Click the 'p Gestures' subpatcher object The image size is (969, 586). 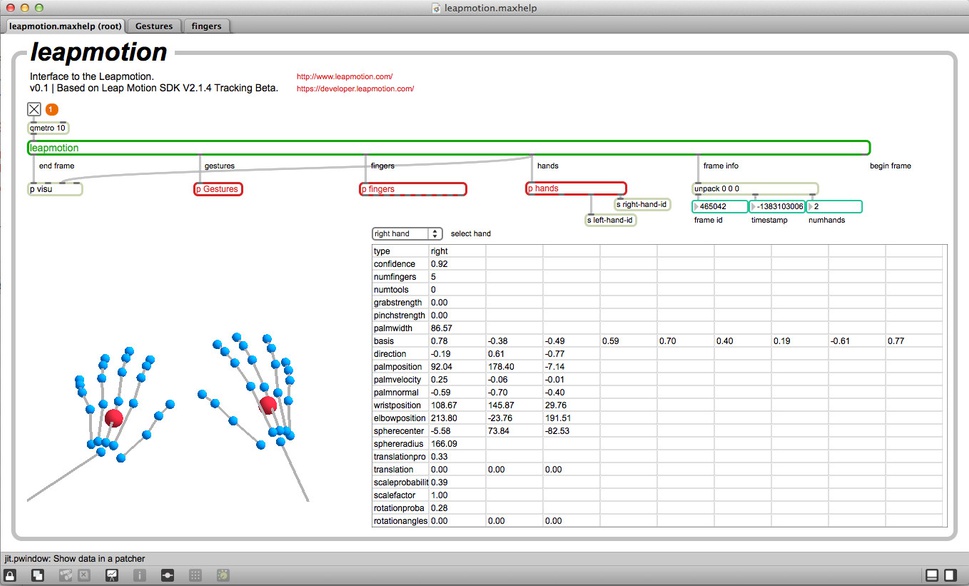(x=218, y=189)
